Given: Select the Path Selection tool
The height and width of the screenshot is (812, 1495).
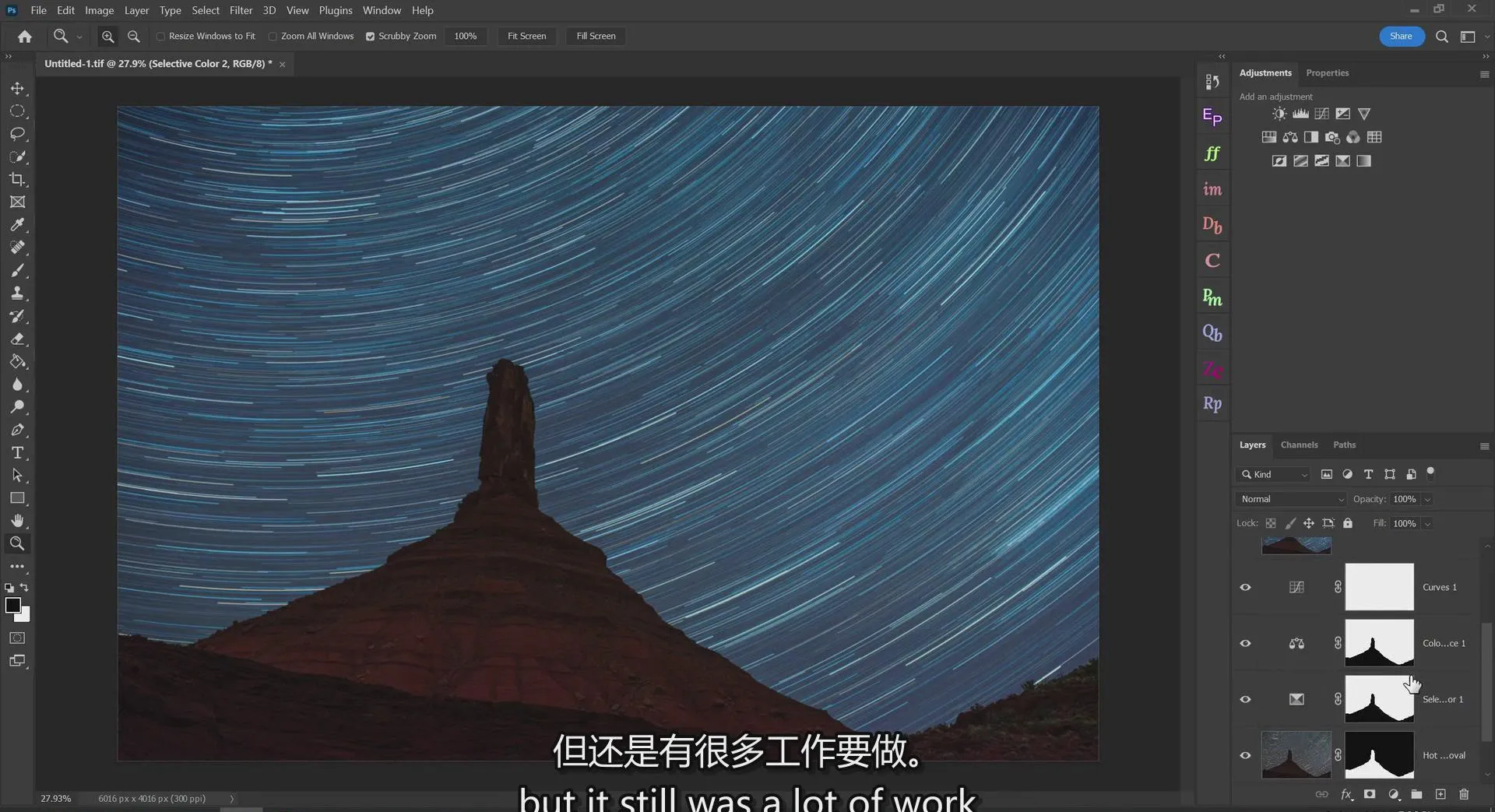Looking at the screenshot, I should click(17, 475).
